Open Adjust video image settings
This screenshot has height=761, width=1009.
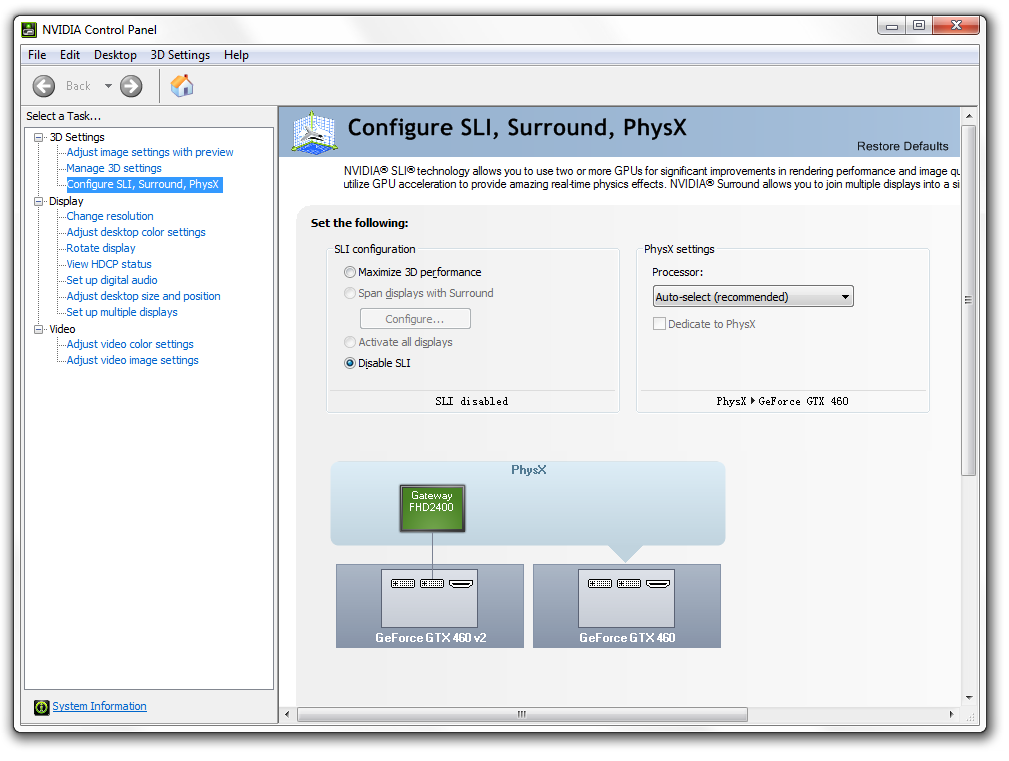133,361
